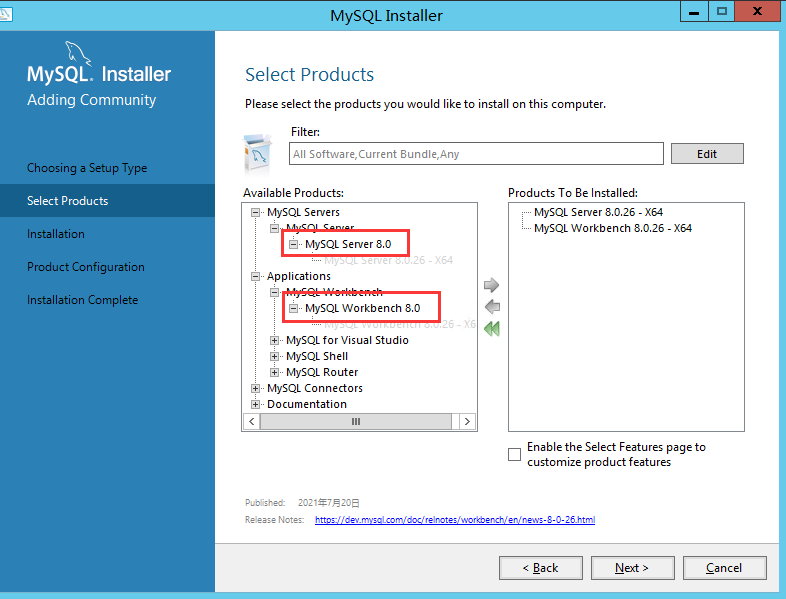Expand the MySQL Shell node

point(274,356)
